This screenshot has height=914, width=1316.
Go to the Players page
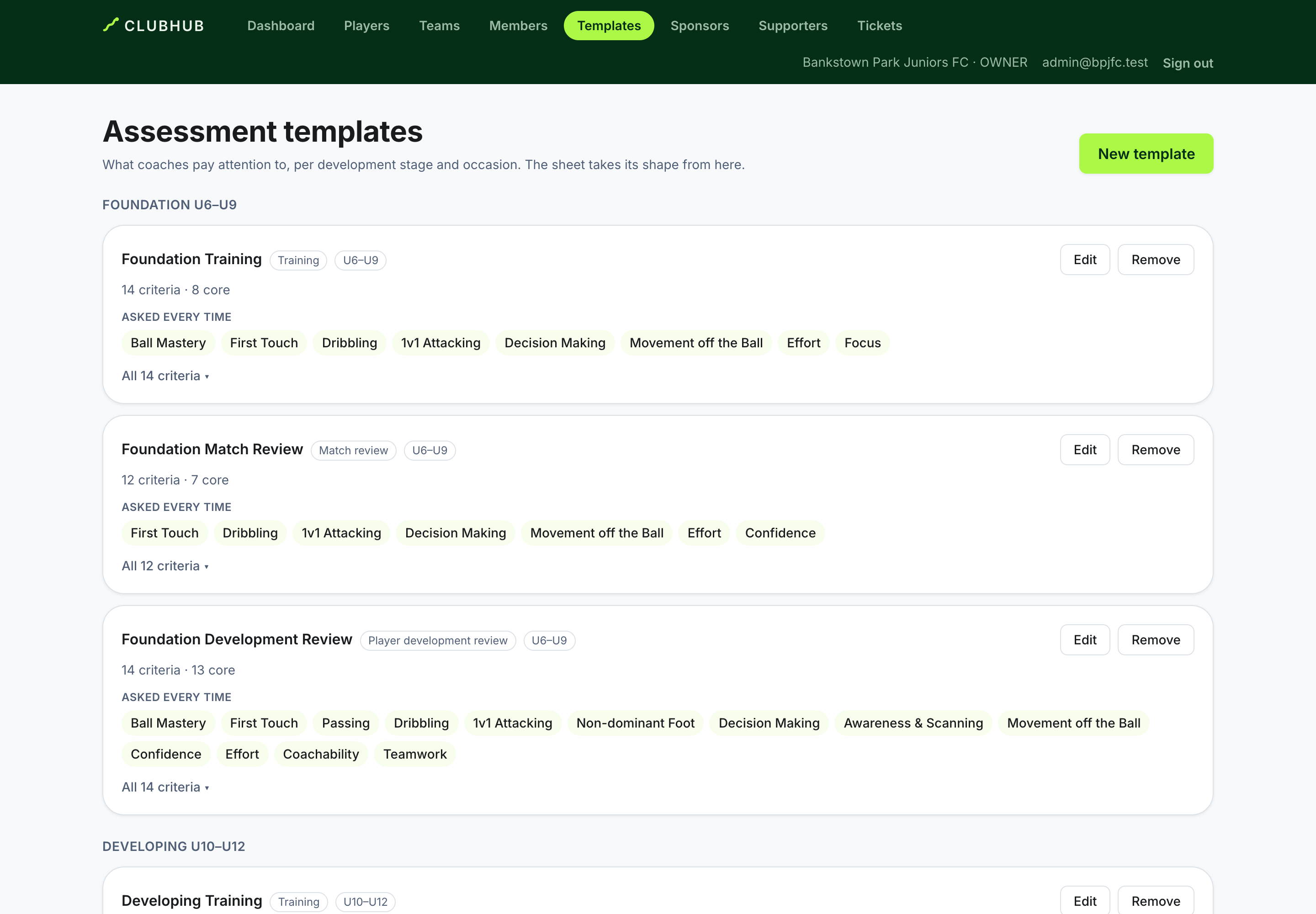click(x=366, y=26)
